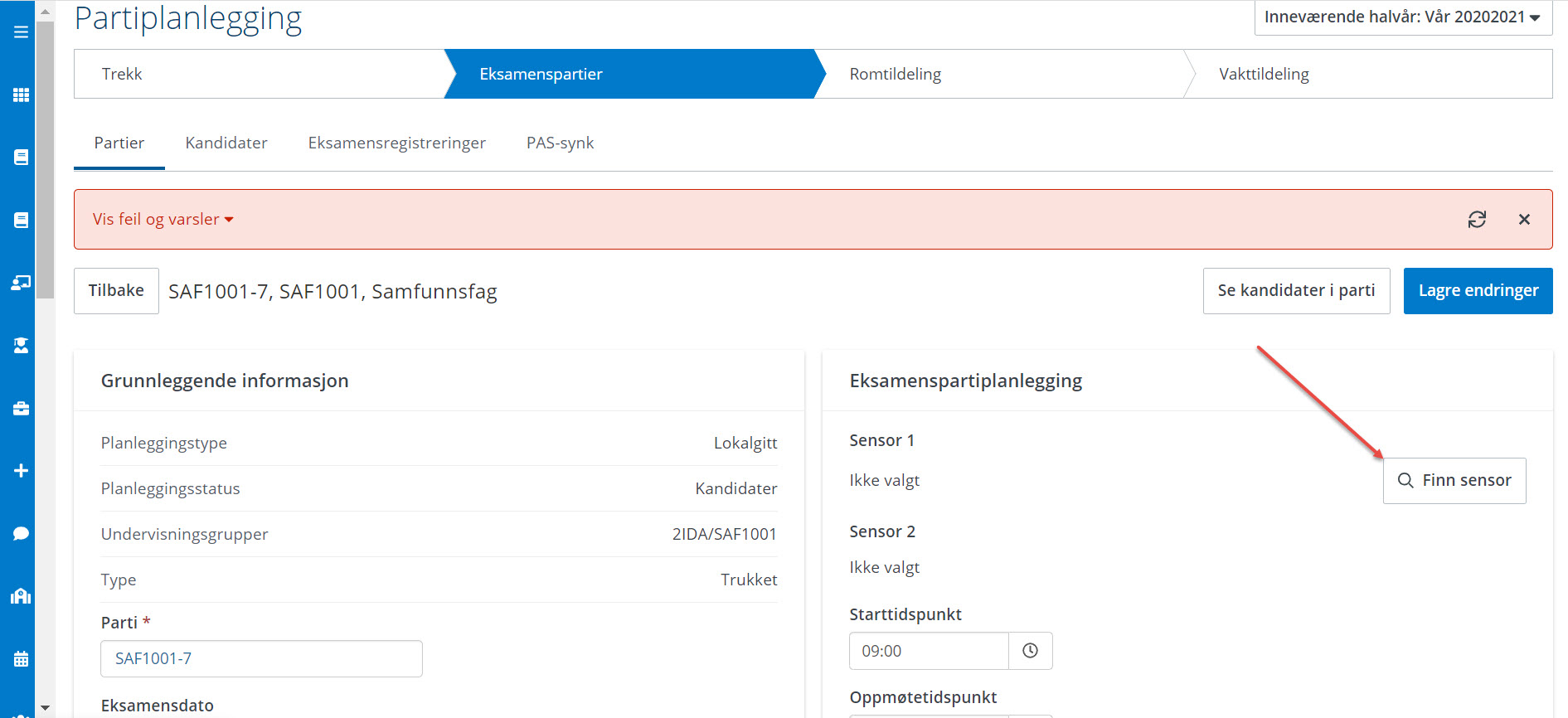Refresh the errors and warnings banner
This screenshot has height=718, width=1568.
[1477, 220]
